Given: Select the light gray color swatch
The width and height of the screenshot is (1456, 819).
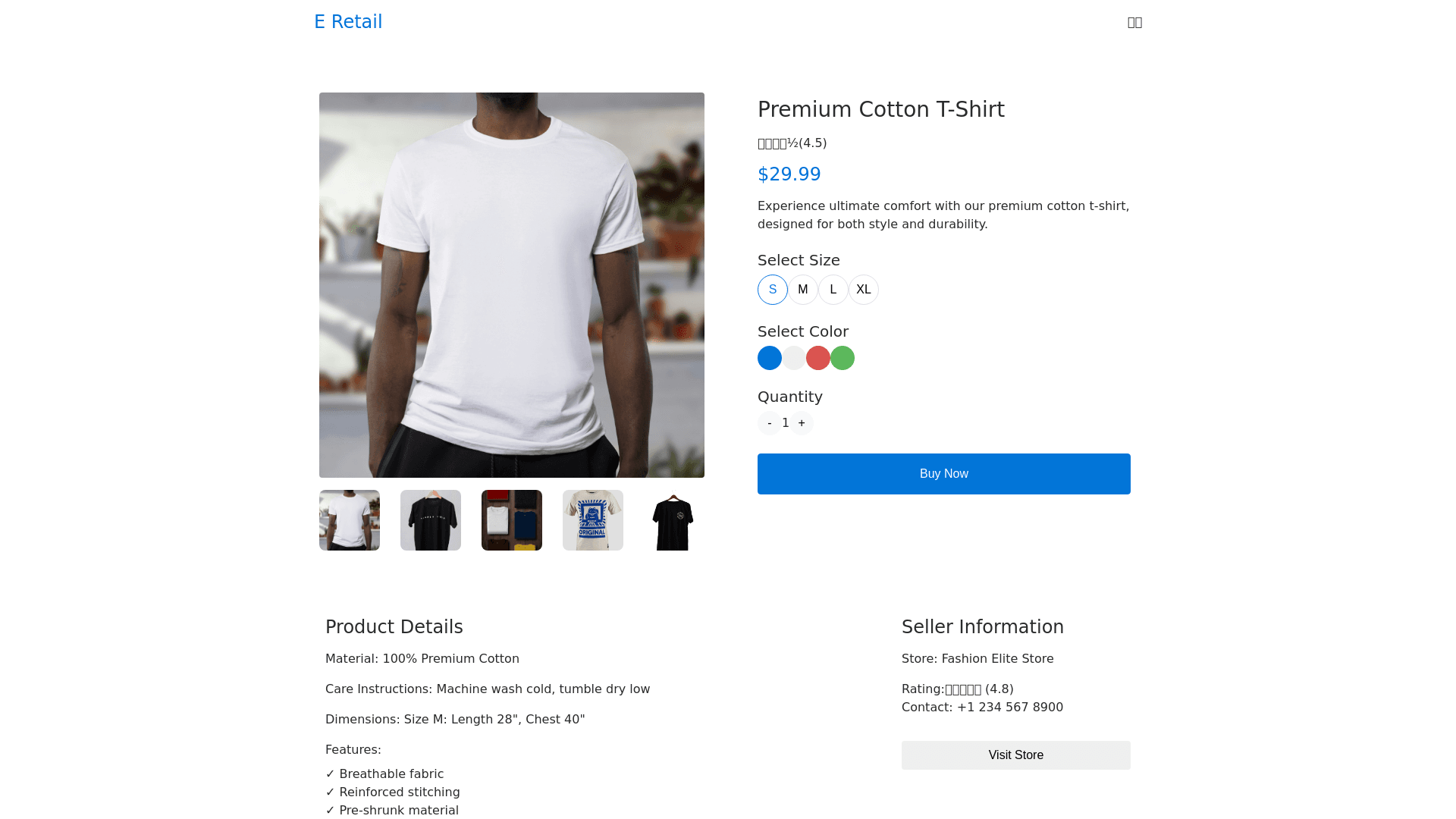Looking at the screenshot, I should point(794,358).
